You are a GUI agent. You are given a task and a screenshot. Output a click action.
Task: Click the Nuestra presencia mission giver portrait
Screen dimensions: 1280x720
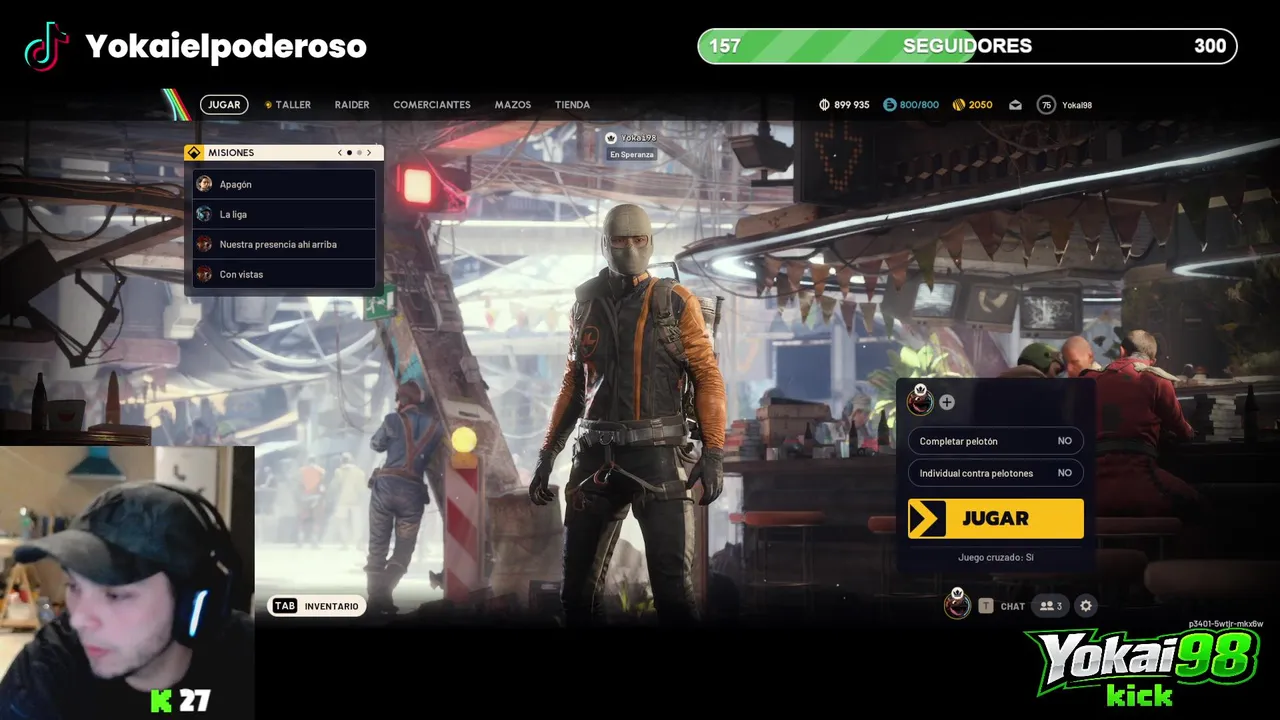pos(204,244)
